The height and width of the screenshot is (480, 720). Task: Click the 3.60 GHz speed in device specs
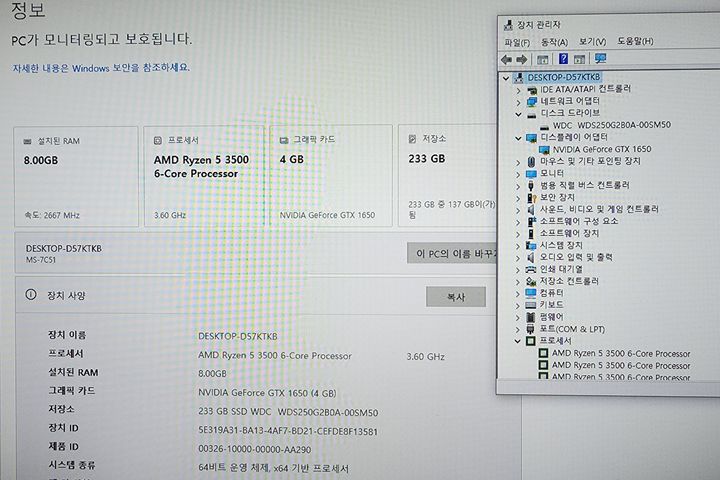[x=425, y=356]
